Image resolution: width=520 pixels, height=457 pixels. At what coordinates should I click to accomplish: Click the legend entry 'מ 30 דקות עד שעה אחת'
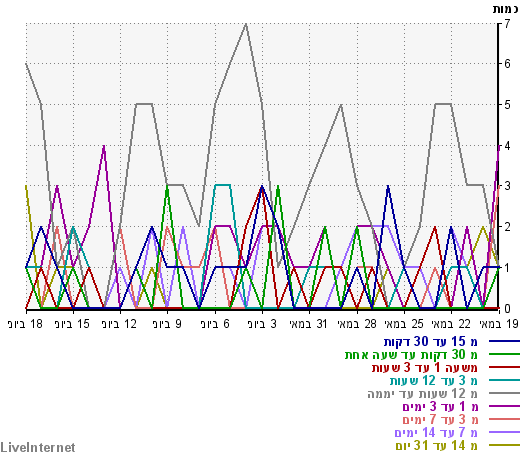(411, 355)
